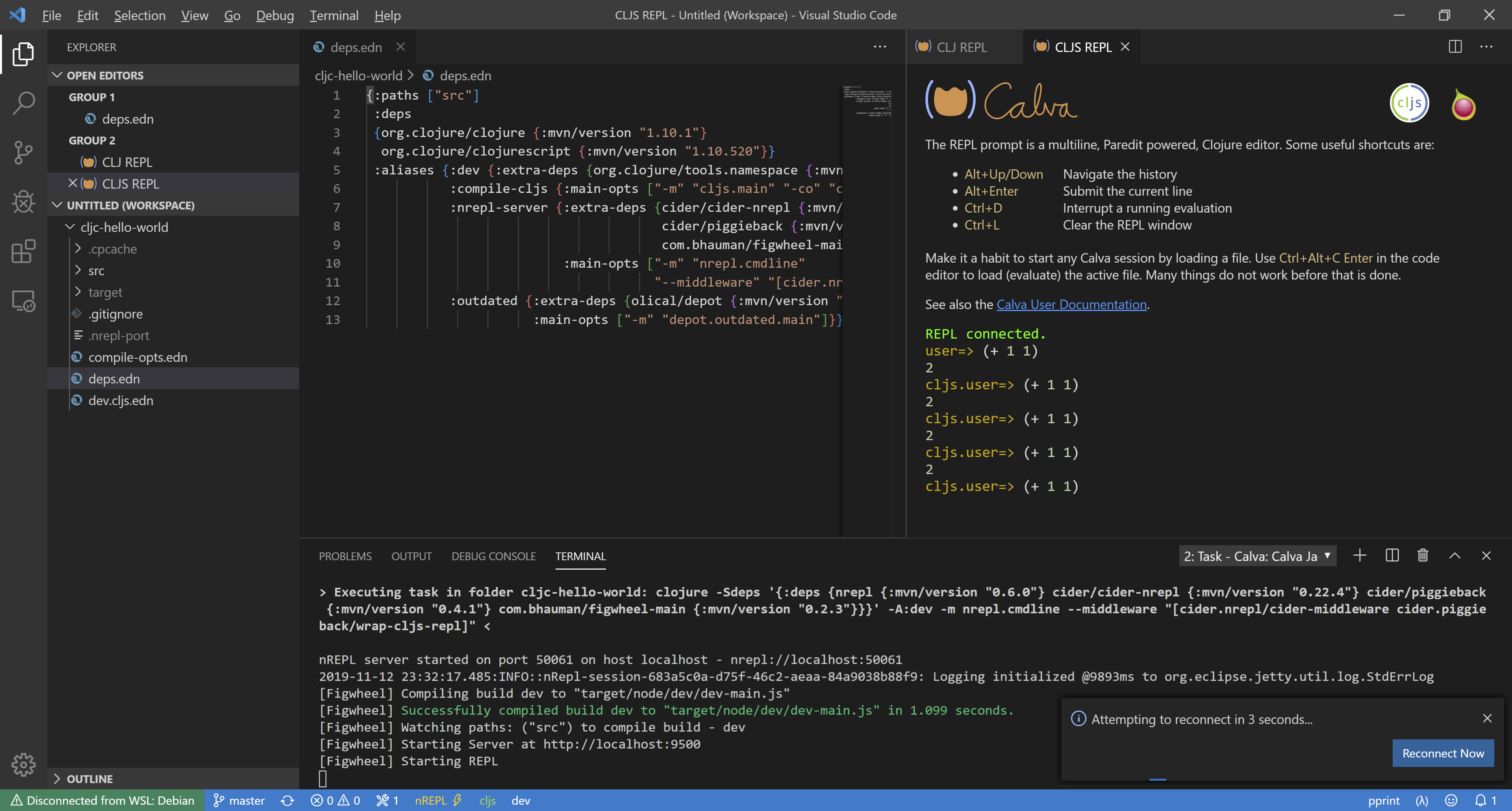Open the Remote Explorer view
Image resolution: width=1512 pixels, height=811 pixels.
point(23,300)
